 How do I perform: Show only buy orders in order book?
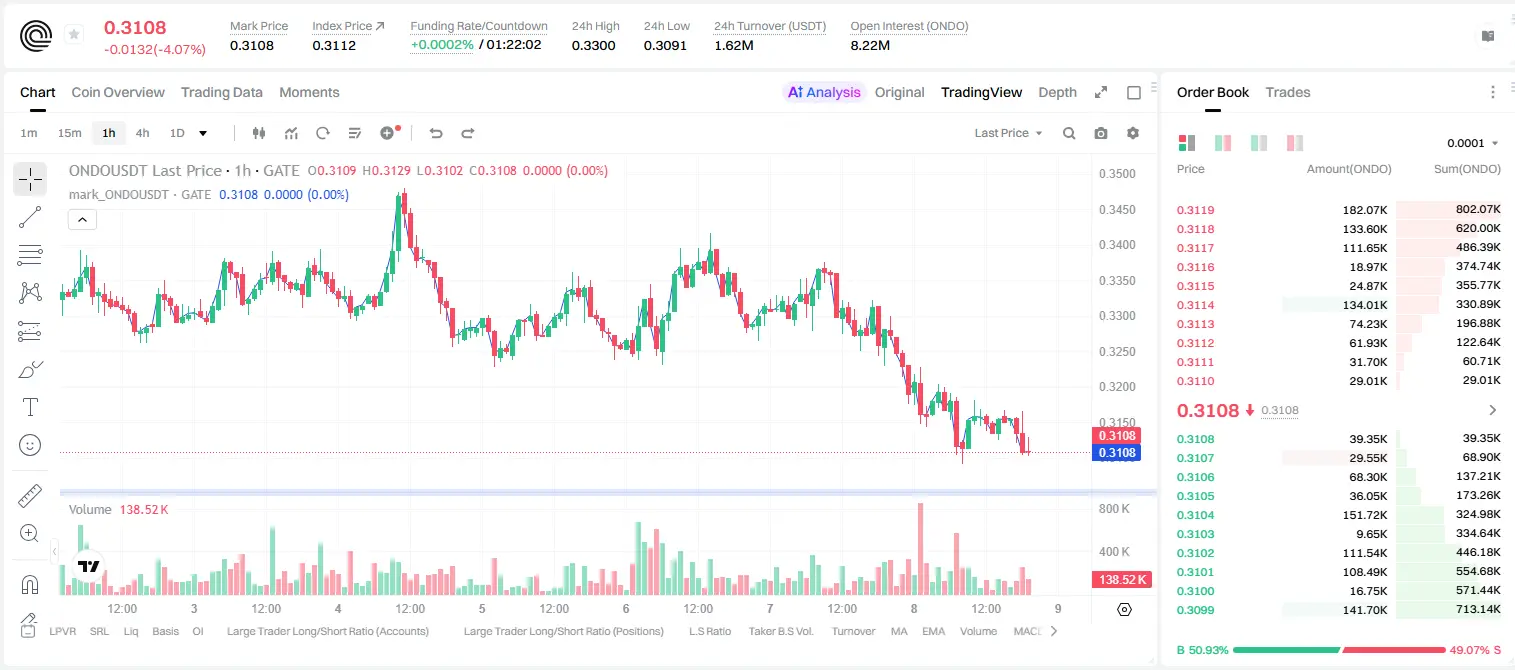tap(1258, 143)
